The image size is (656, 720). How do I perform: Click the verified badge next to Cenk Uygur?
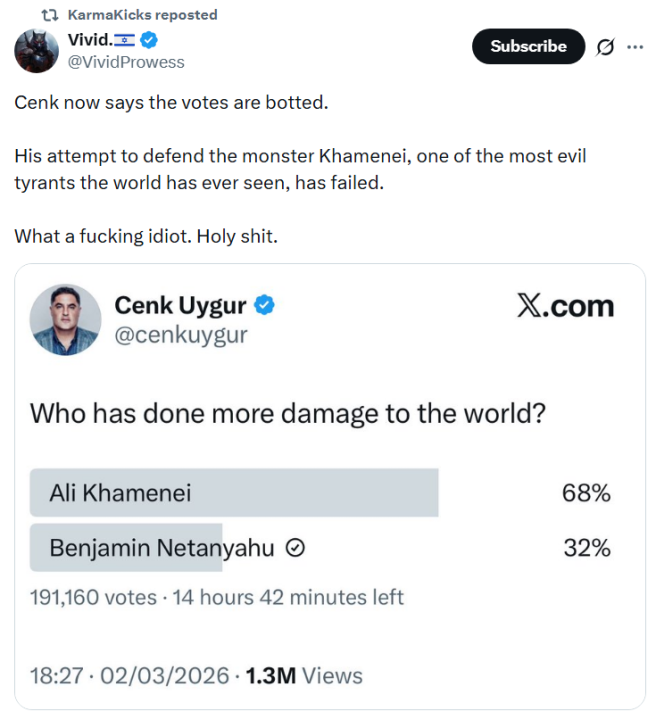[x=265, y=305]
